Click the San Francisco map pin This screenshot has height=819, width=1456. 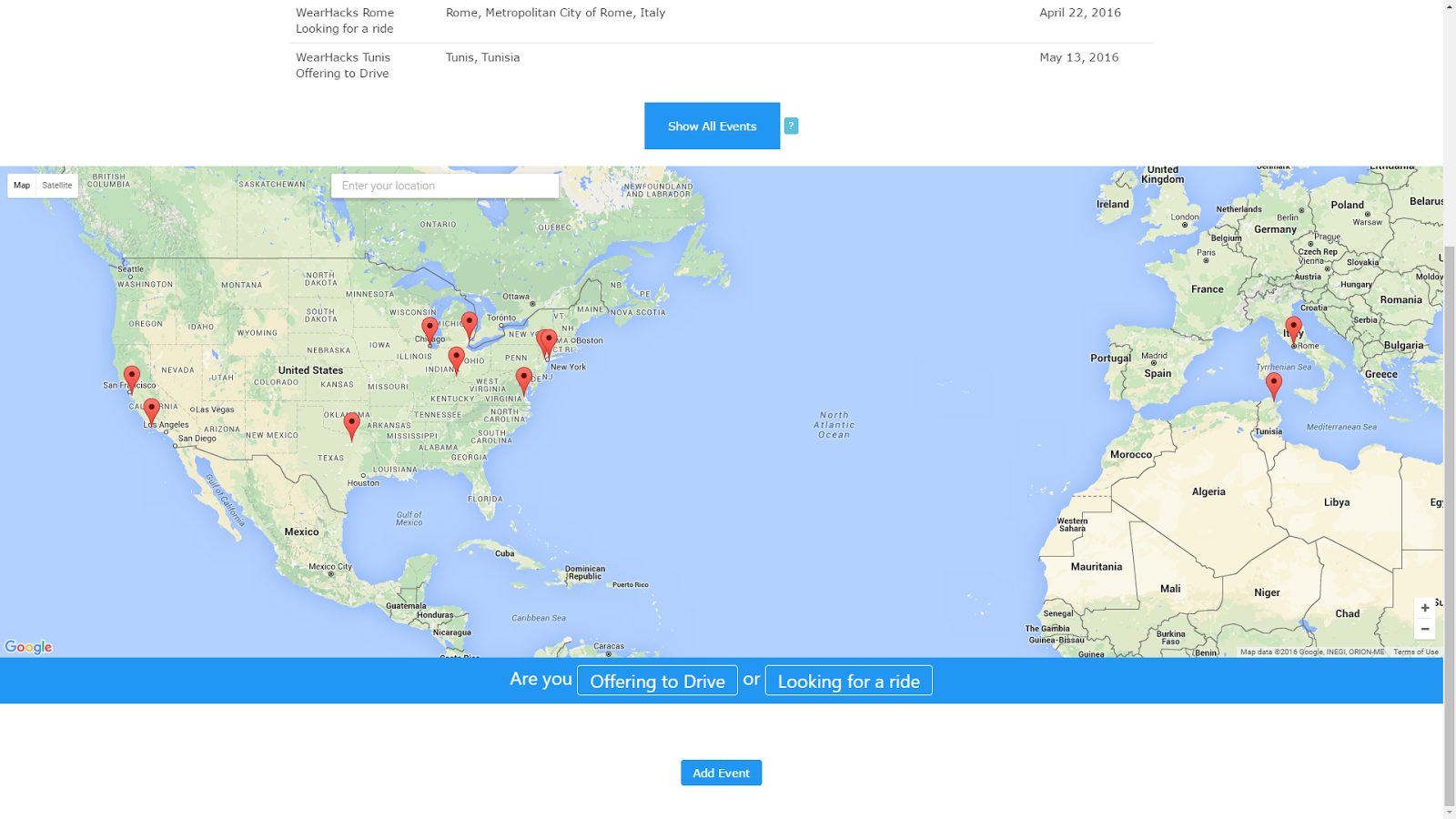pos(132,378)
